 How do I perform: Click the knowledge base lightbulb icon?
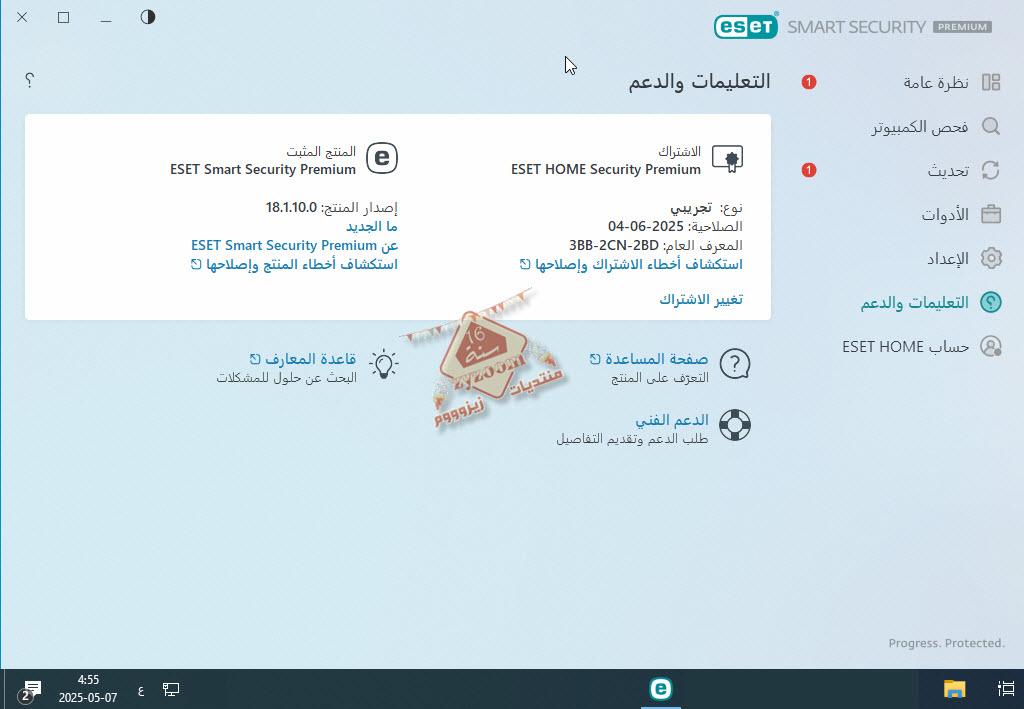tap(384, 364)
